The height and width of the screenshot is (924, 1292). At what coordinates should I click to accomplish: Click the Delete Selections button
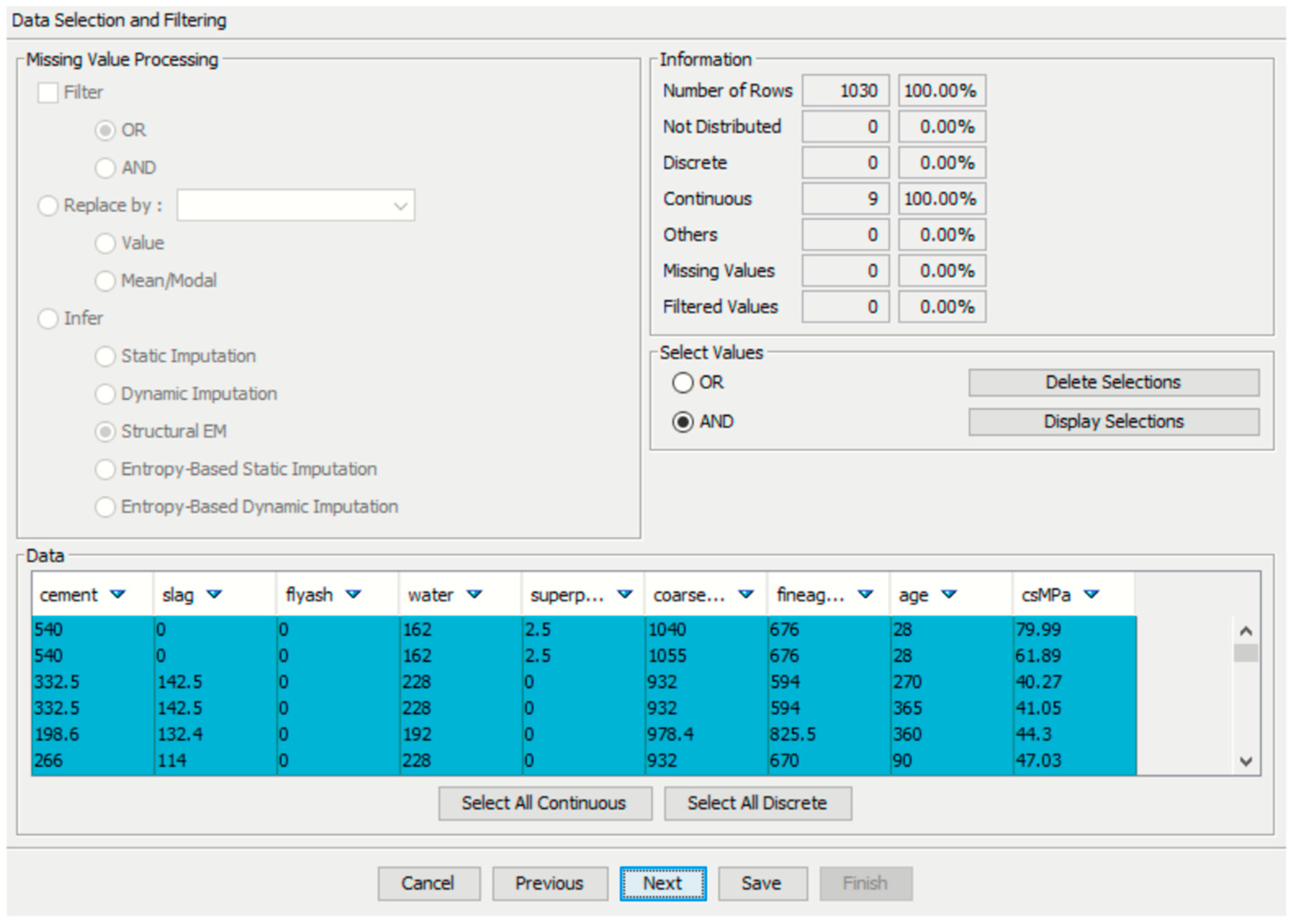(x=1113, y=382)
